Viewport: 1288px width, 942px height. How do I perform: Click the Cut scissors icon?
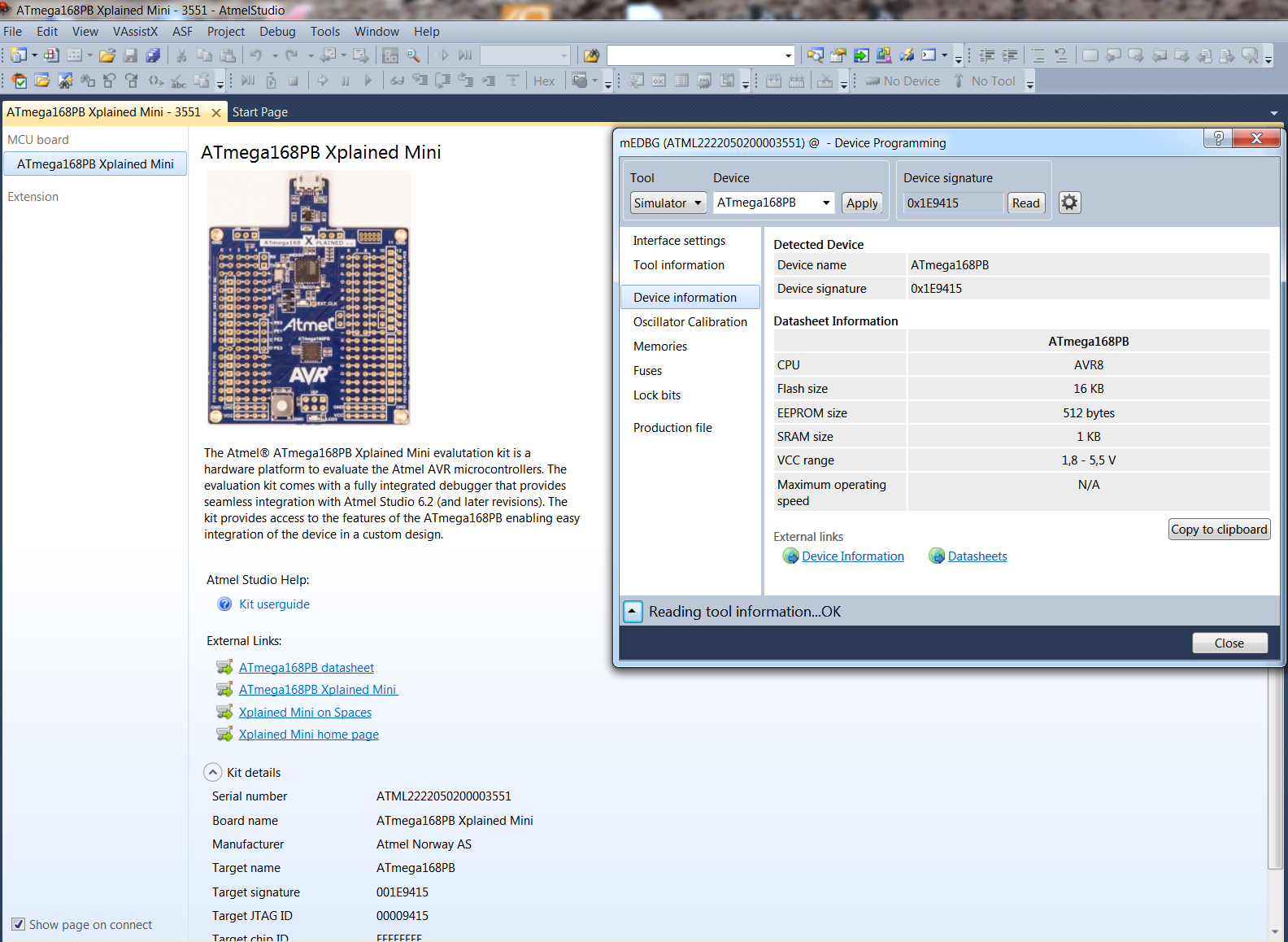182,55
